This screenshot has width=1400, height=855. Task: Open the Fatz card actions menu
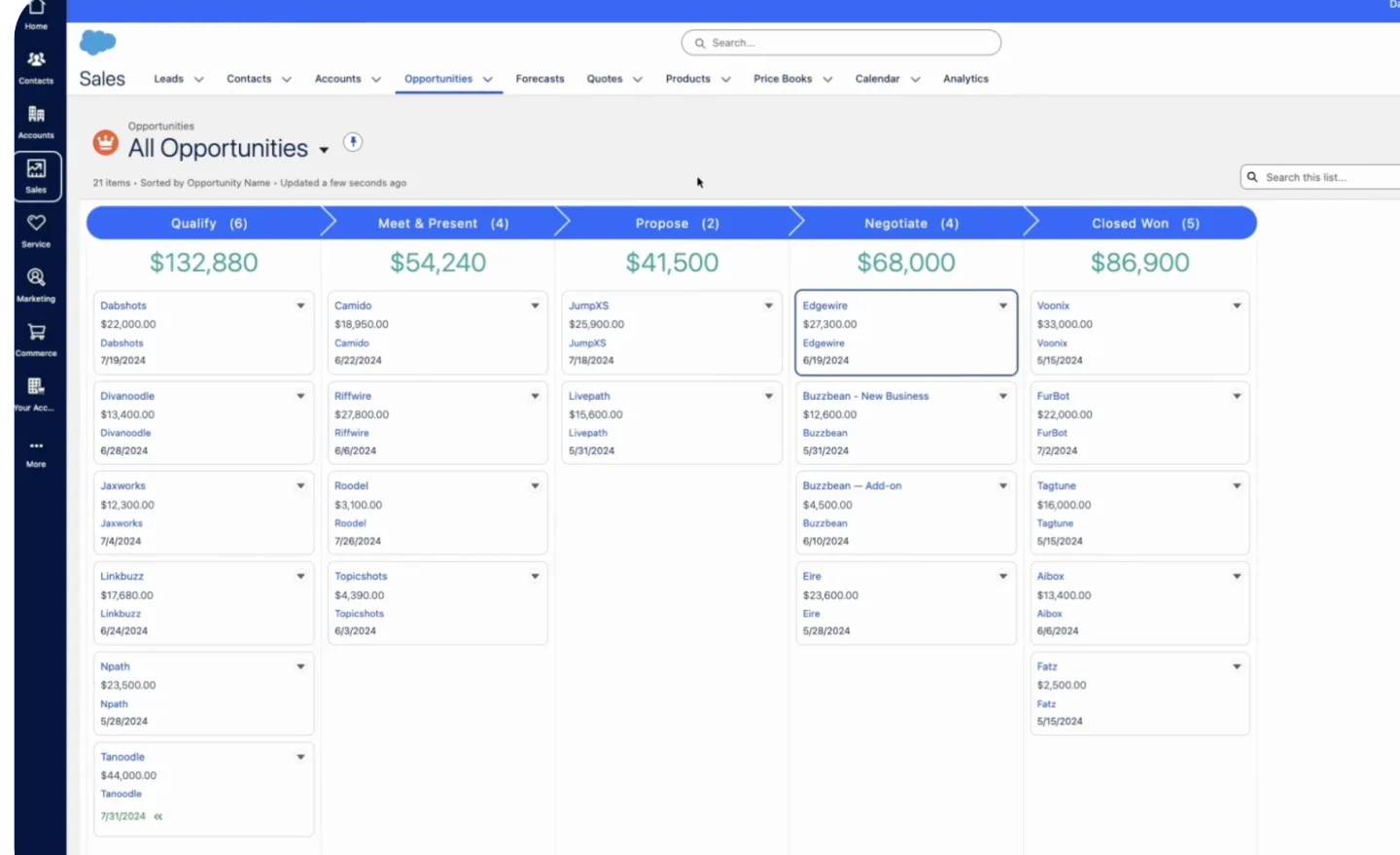[x=1237, y=666]
